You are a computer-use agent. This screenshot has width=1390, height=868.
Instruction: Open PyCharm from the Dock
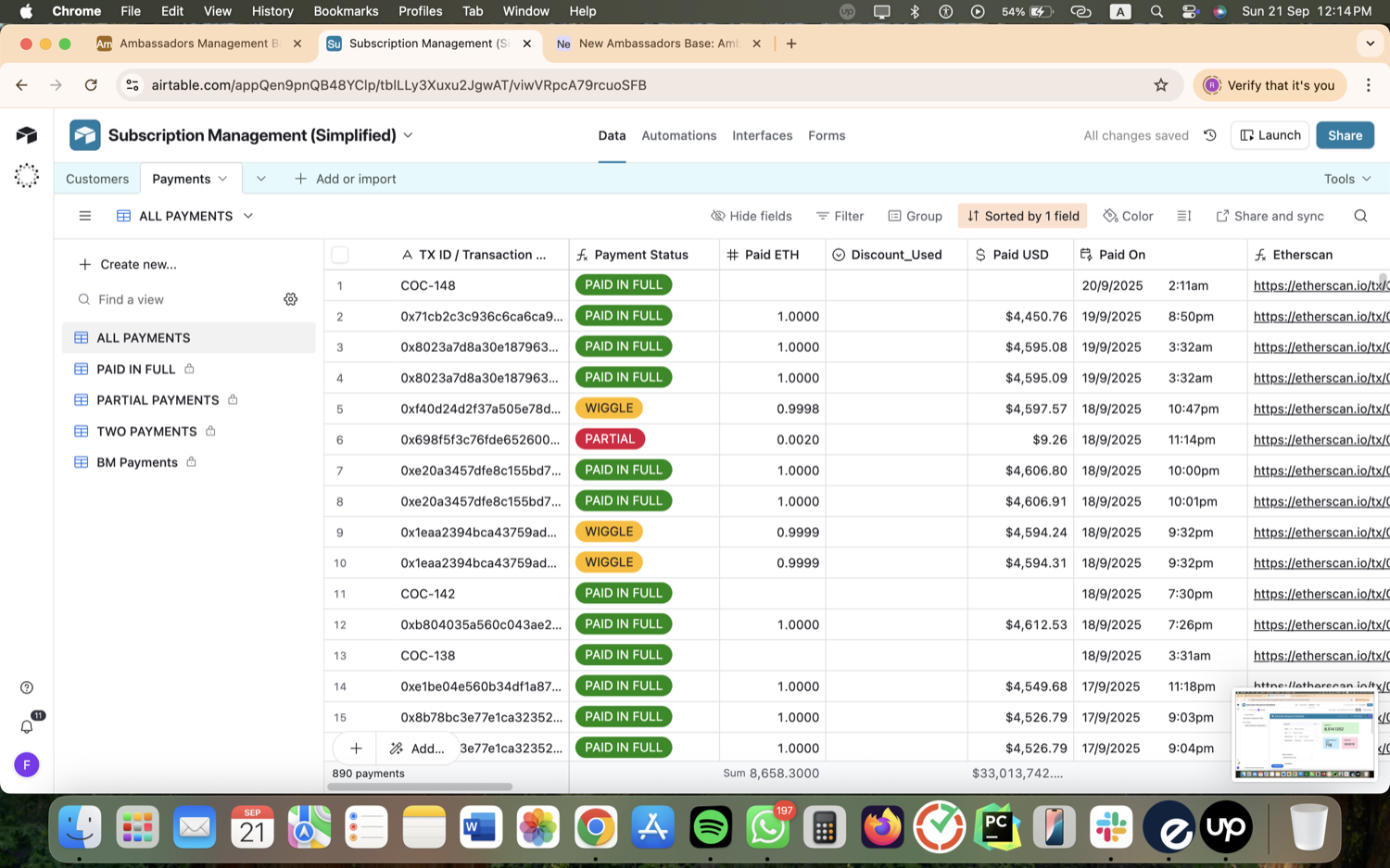pyautogui.click(x=997, y=827)
